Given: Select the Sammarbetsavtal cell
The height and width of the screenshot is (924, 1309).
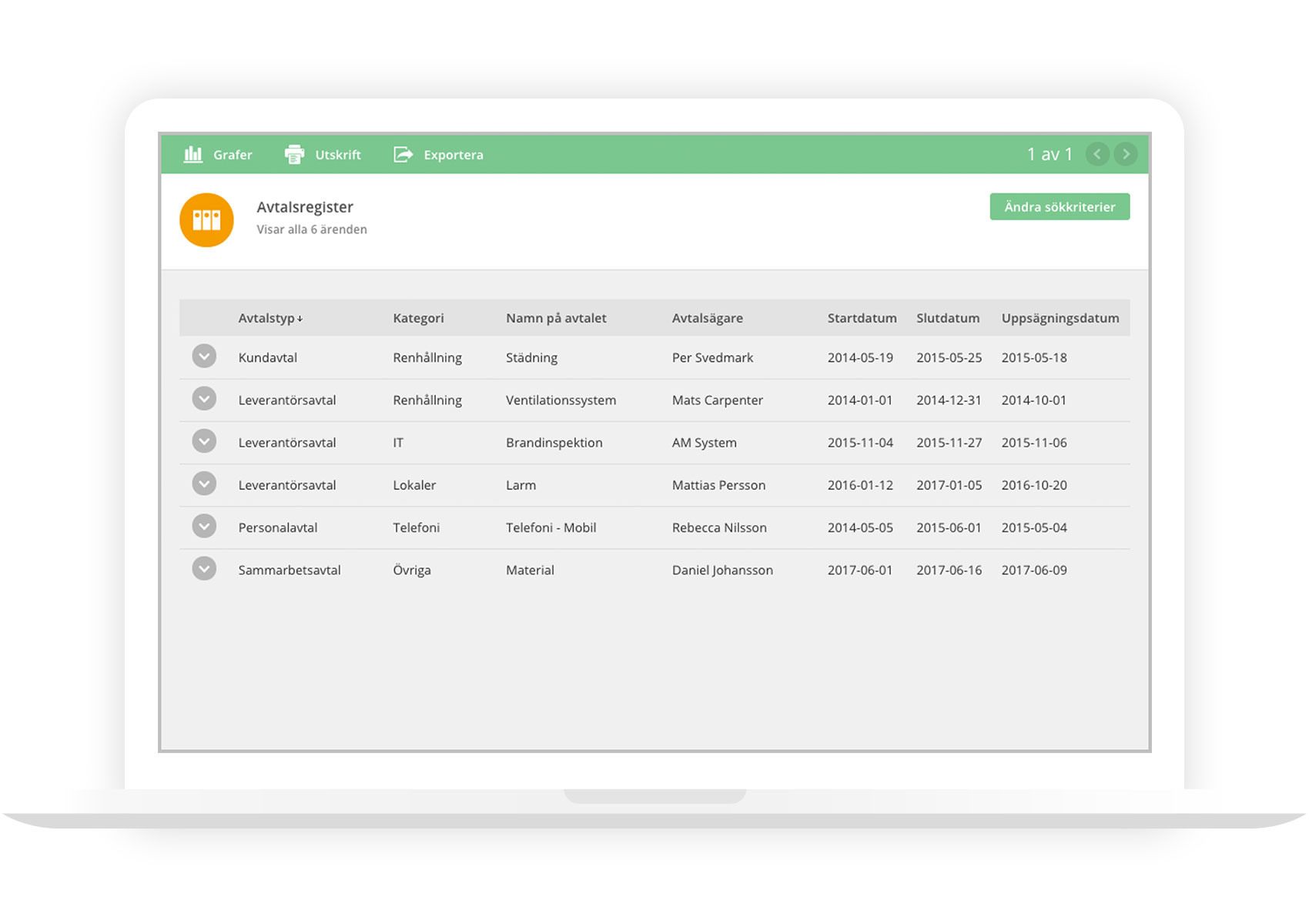Looking at the screenshot, I should tap(290, 570).
